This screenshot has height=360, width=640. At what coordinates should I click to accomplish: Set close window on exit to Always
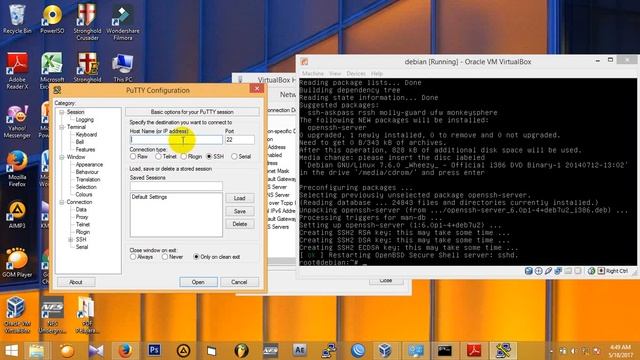133,257
